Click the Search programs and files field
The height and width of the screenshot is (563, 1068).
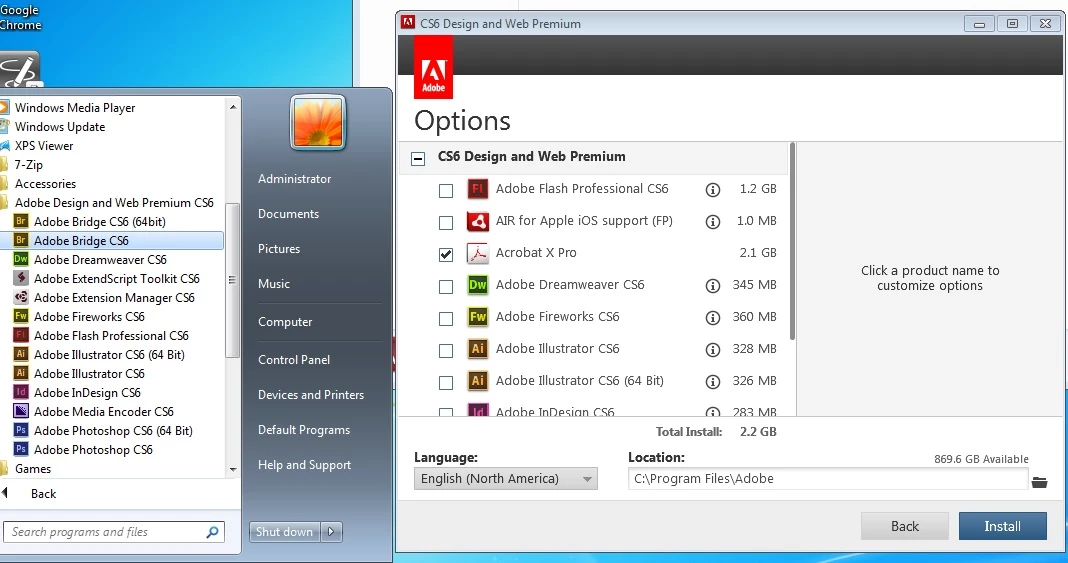(x=114, y=532)
